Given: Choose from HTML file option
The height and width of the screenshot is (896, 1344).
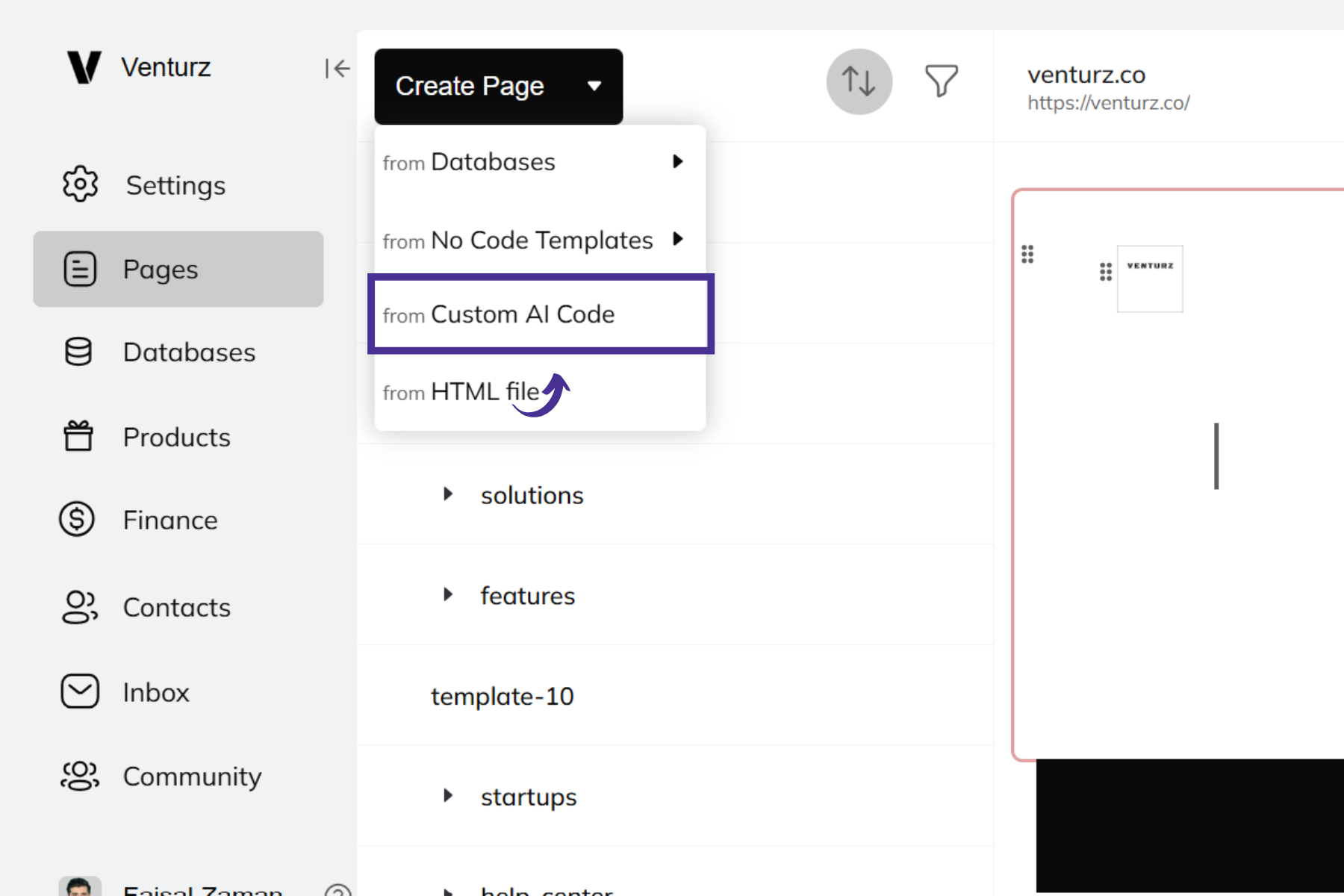Looking at the screenshot, I should 540,392.
